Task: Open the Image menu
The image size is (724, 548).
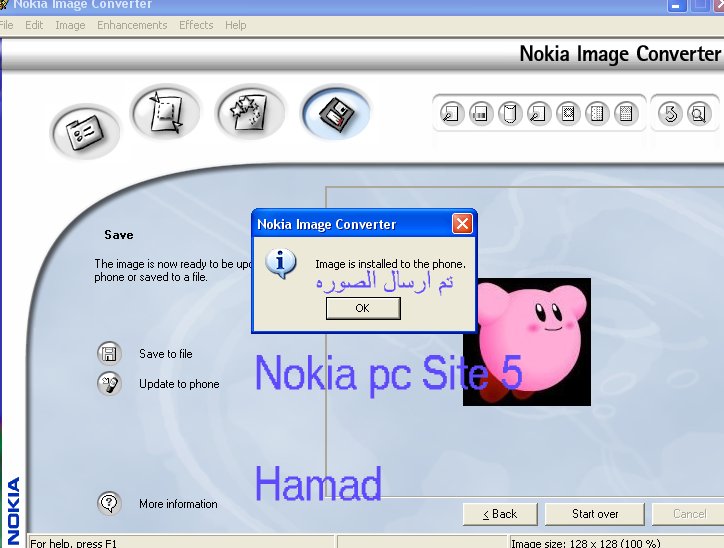Action: pyautogui.click(x=70, y=25)
